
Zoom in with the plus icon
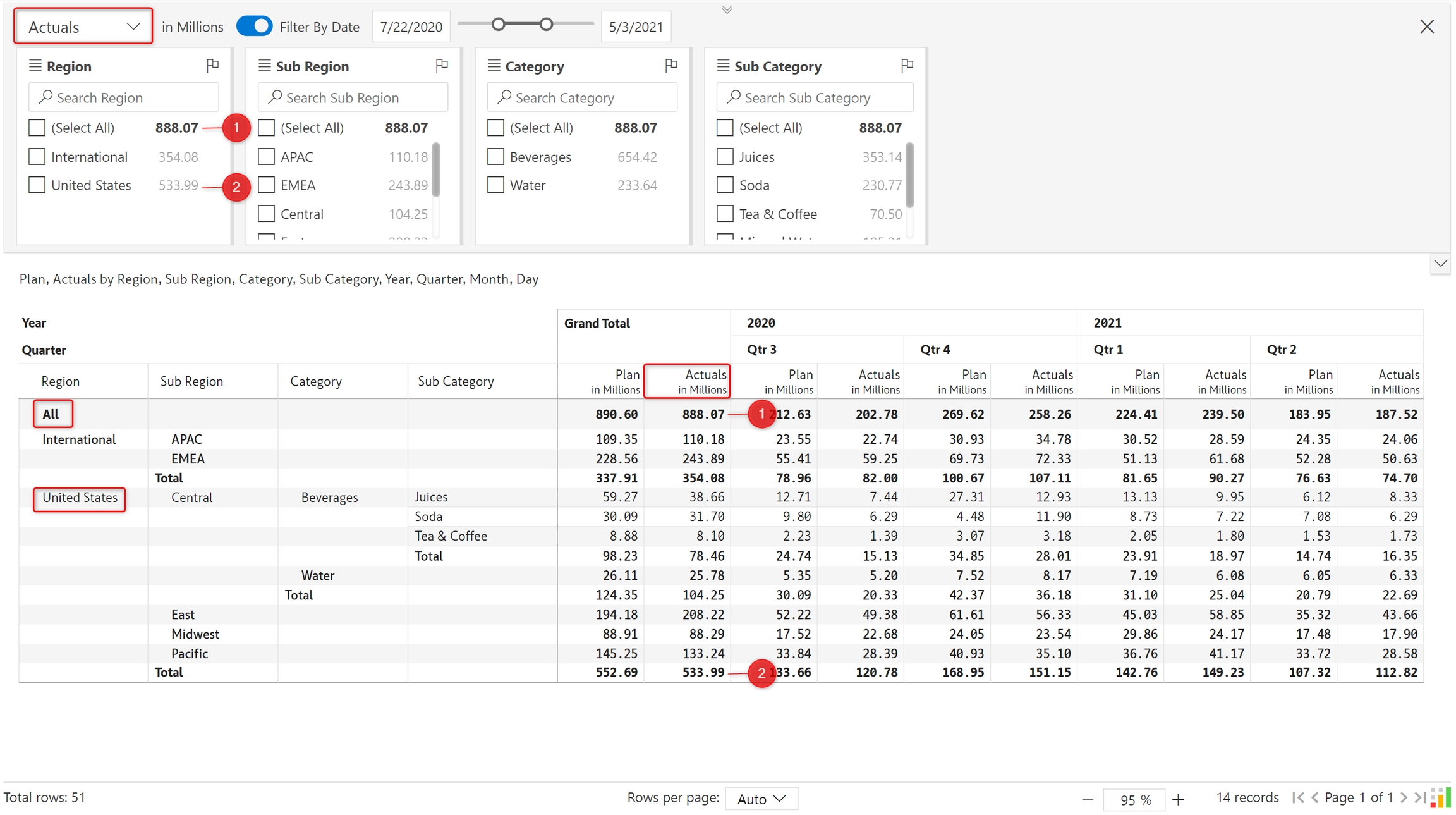click(x=1178, y=799)
